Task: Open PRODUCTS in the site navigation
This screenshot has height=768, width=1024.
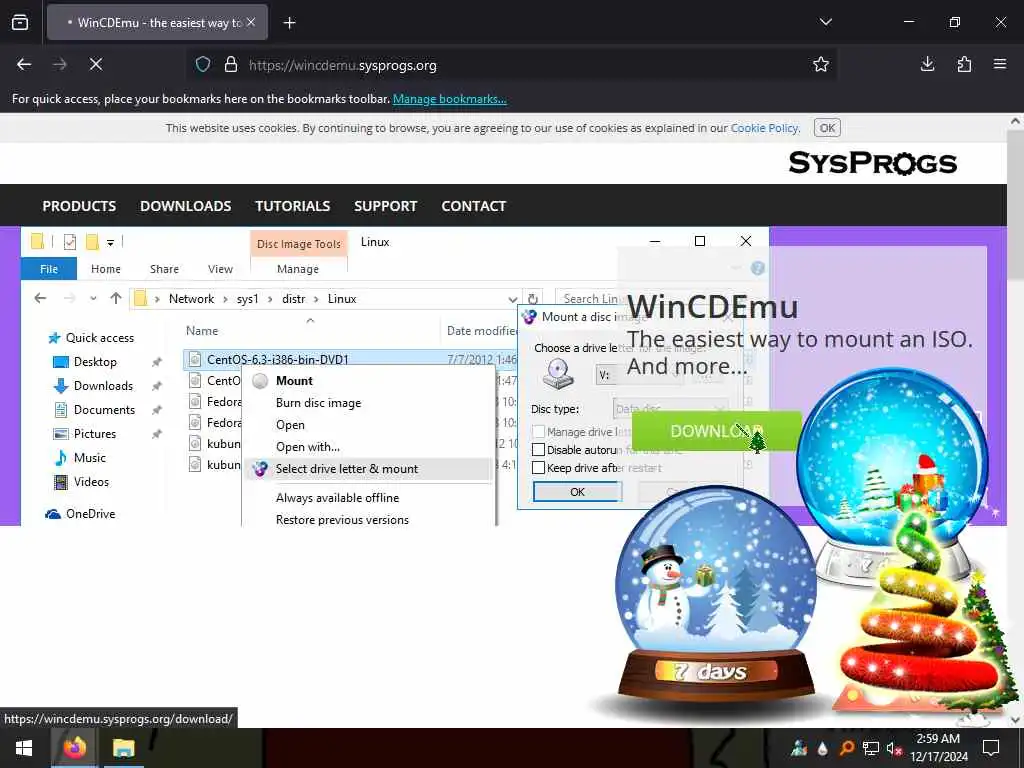Action: [79, 206]
